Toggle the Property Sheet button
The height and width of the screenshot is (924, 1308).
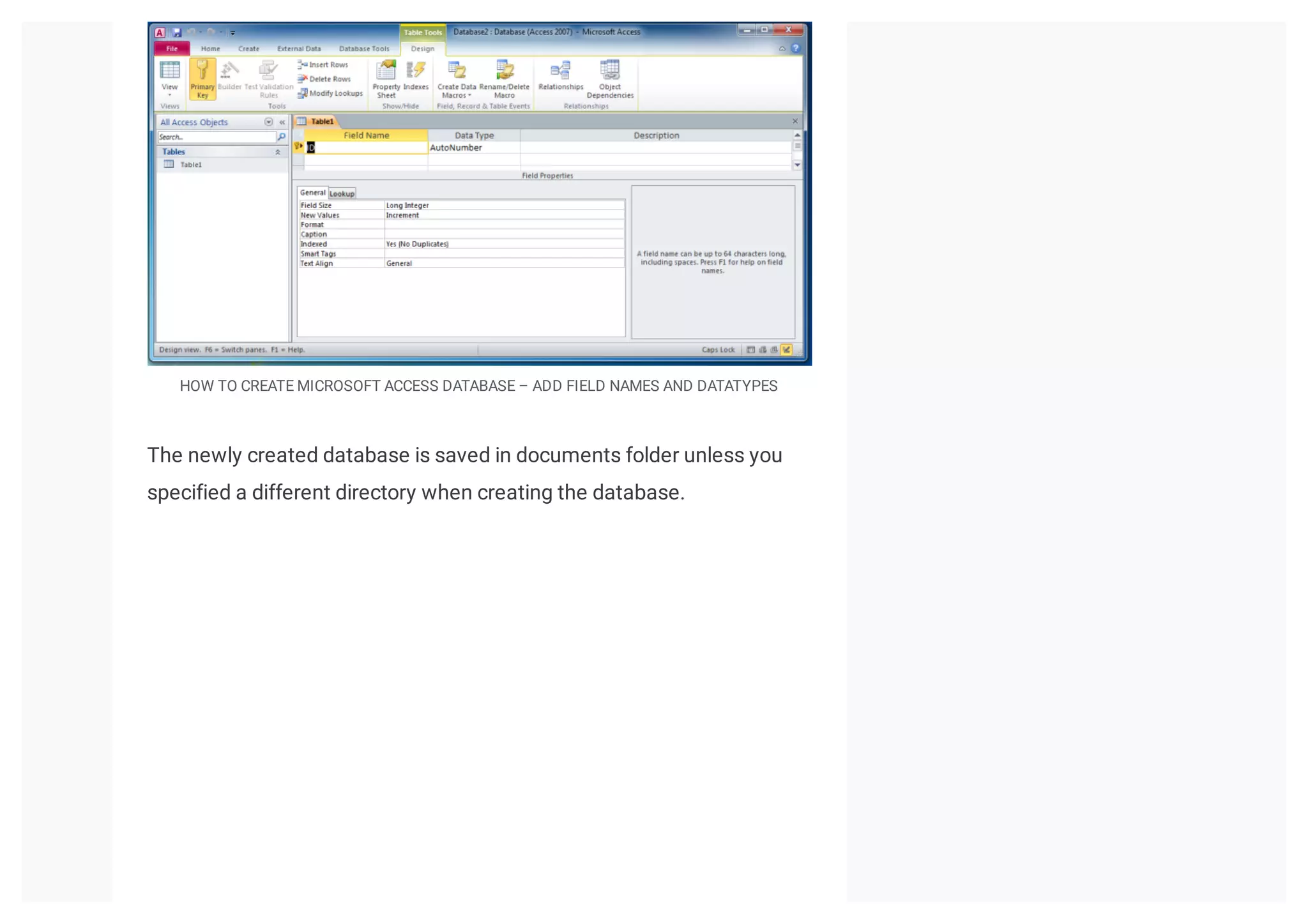pos(386,79)
